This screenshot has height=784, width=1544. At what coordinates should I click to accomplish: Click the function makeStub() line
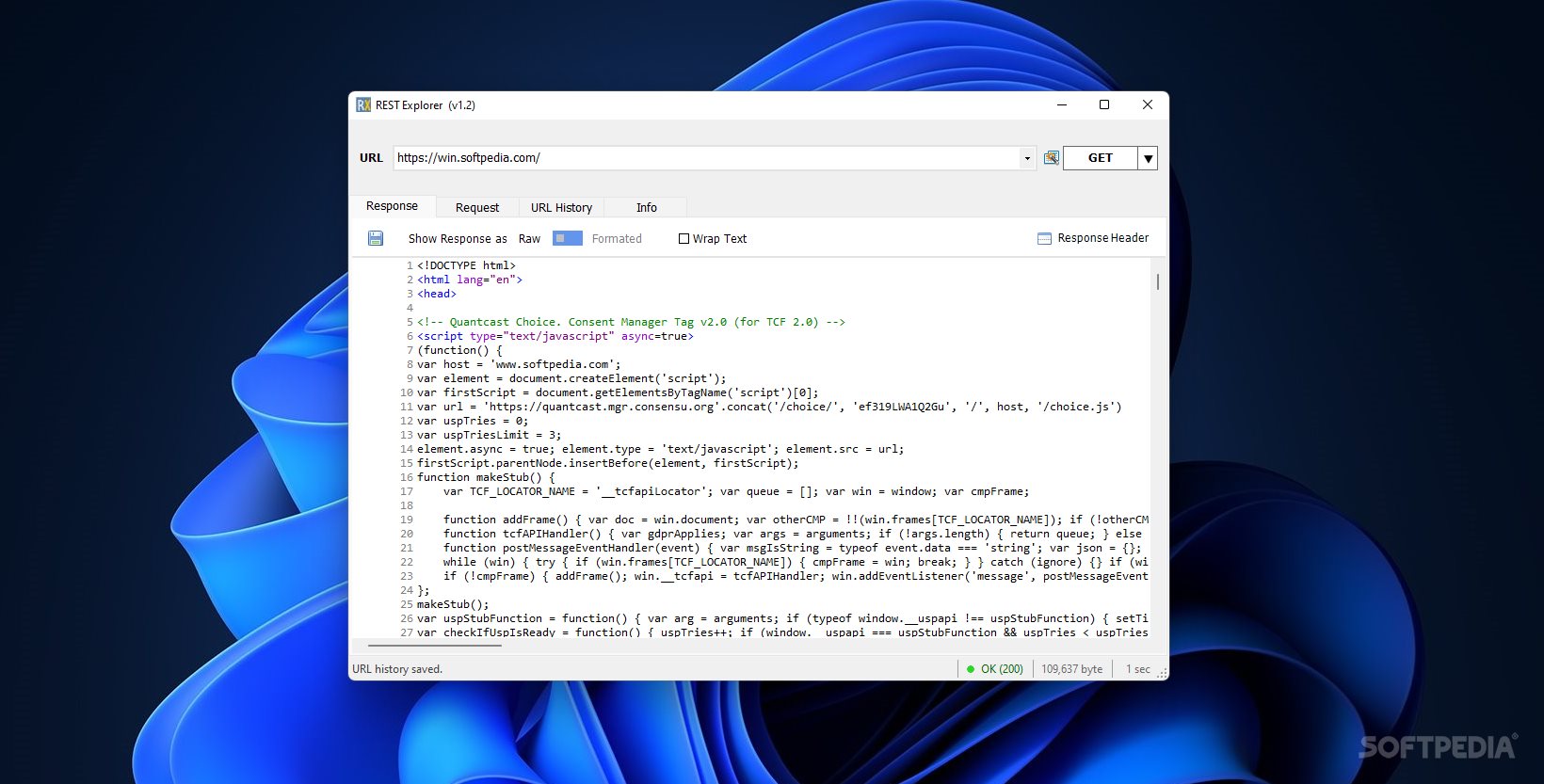click(486, 477)
